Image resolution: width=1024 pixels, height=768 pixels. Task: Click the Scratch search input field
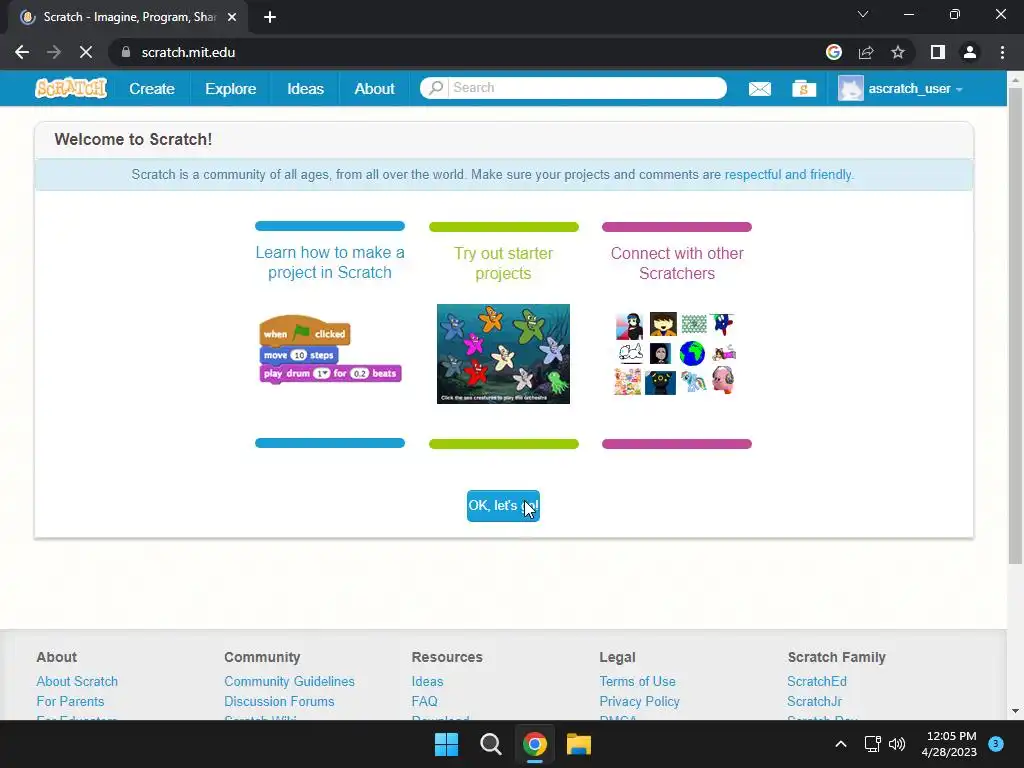pos(586,88)
